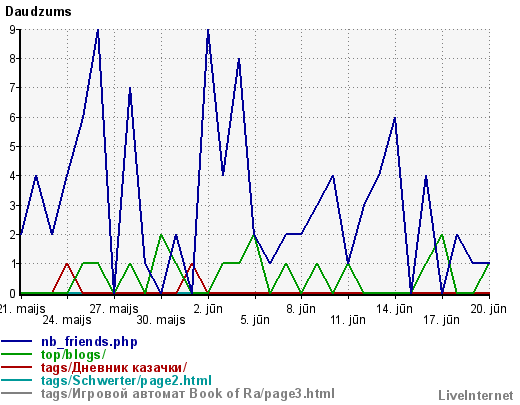The width and height of the screenshot is (520, 405).
Task: Click the Daudzums chart title
Action: coord(38,12)
